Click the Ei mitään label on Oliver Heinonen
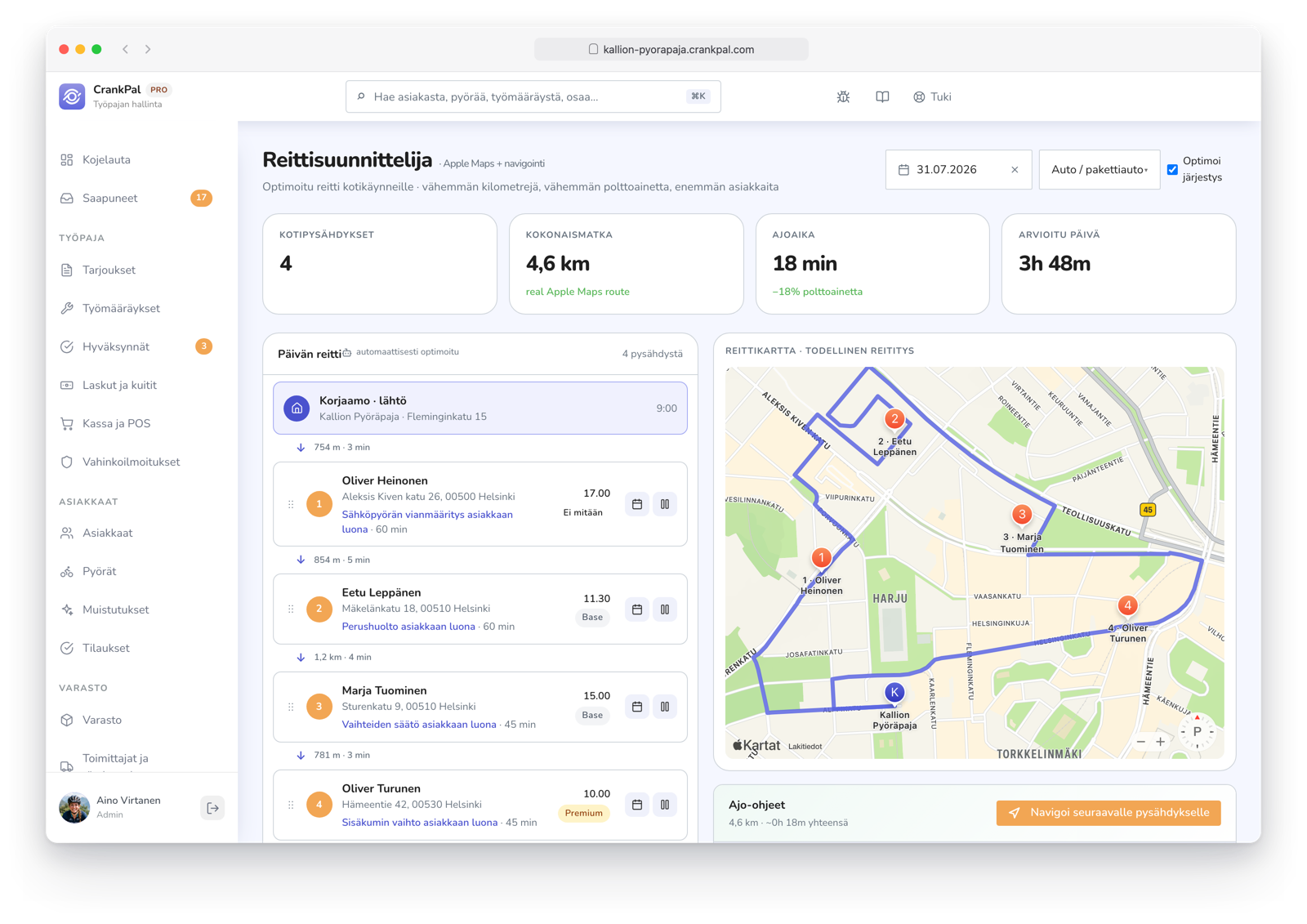Image resolution: width=1307 pixels, height=924 pixels. click(583, 513)
